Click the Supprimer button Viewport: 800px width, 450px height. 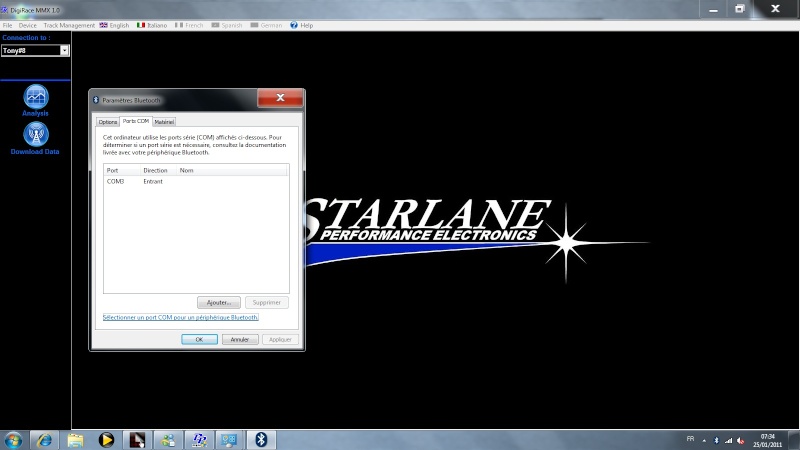[266, 303]
